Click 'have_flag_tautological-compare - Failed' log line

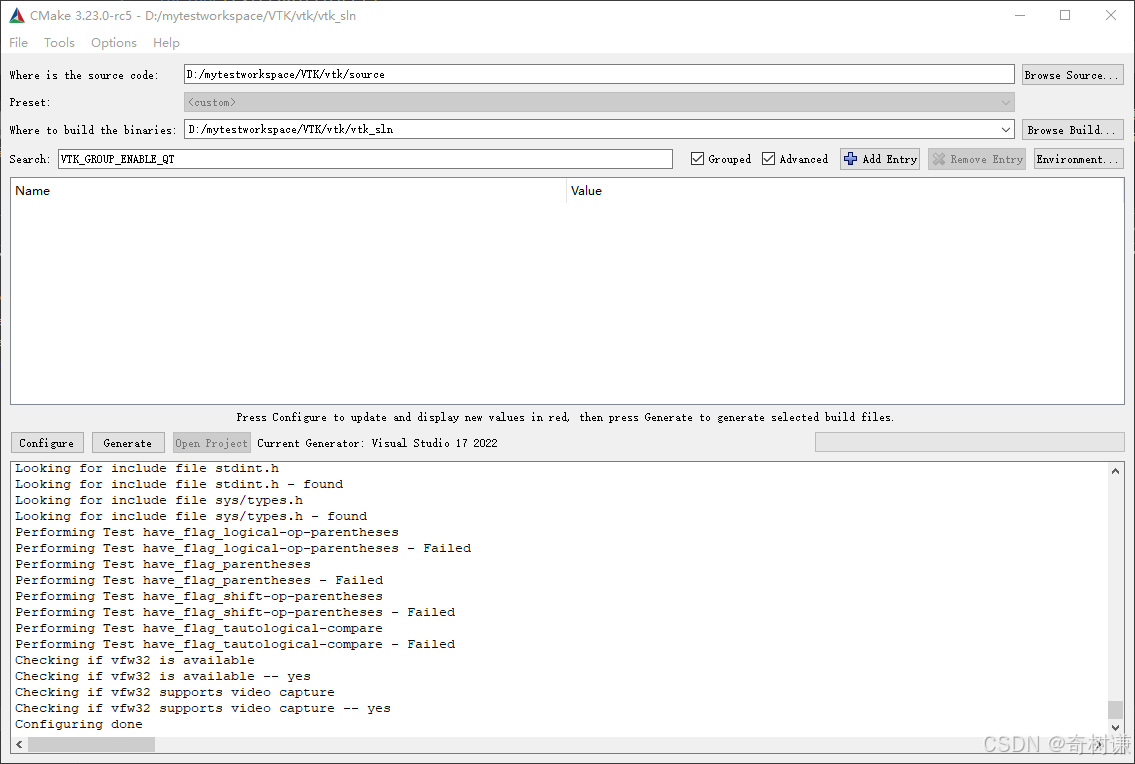235,644
